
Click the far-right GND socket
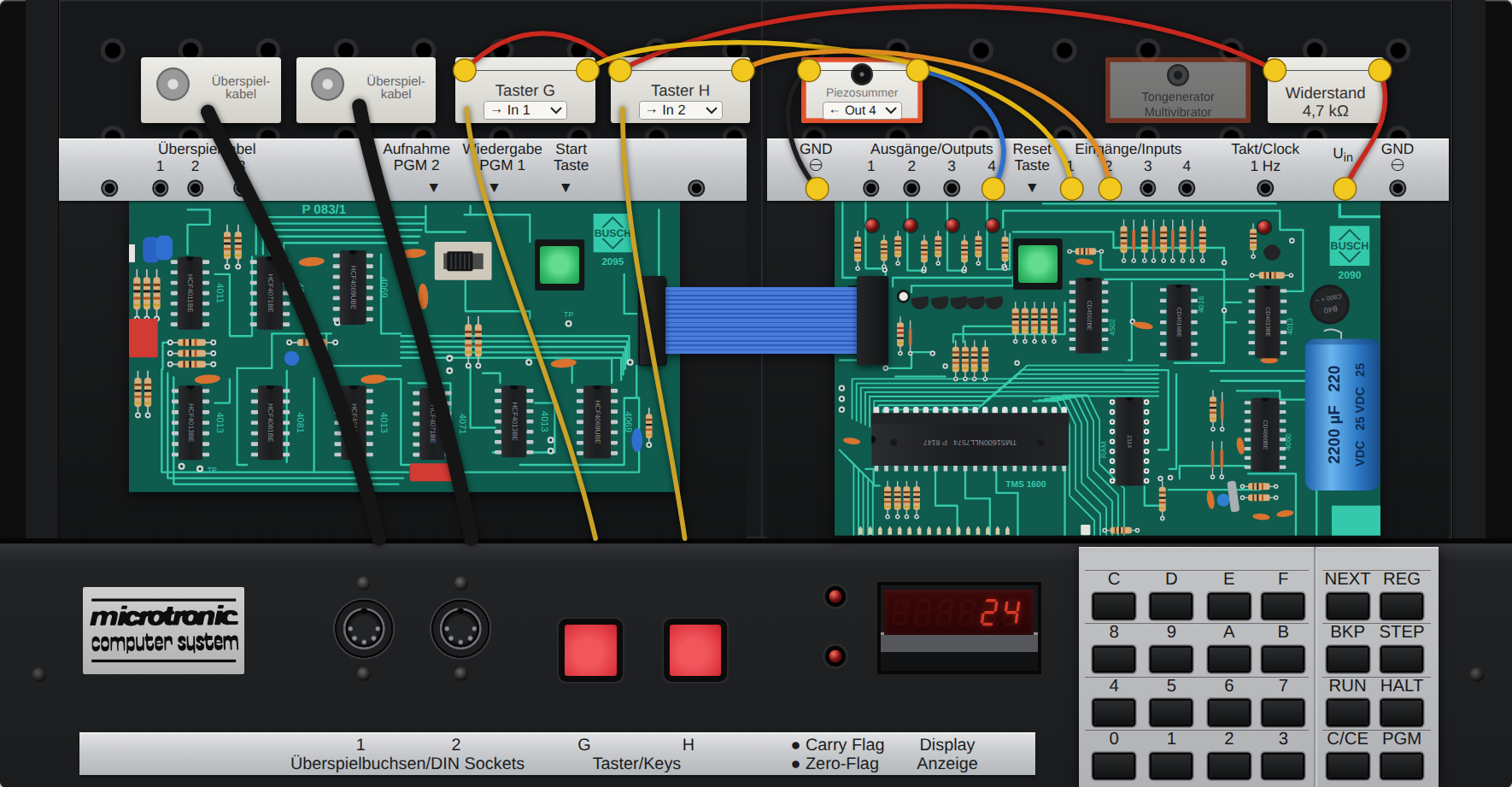1398,188
